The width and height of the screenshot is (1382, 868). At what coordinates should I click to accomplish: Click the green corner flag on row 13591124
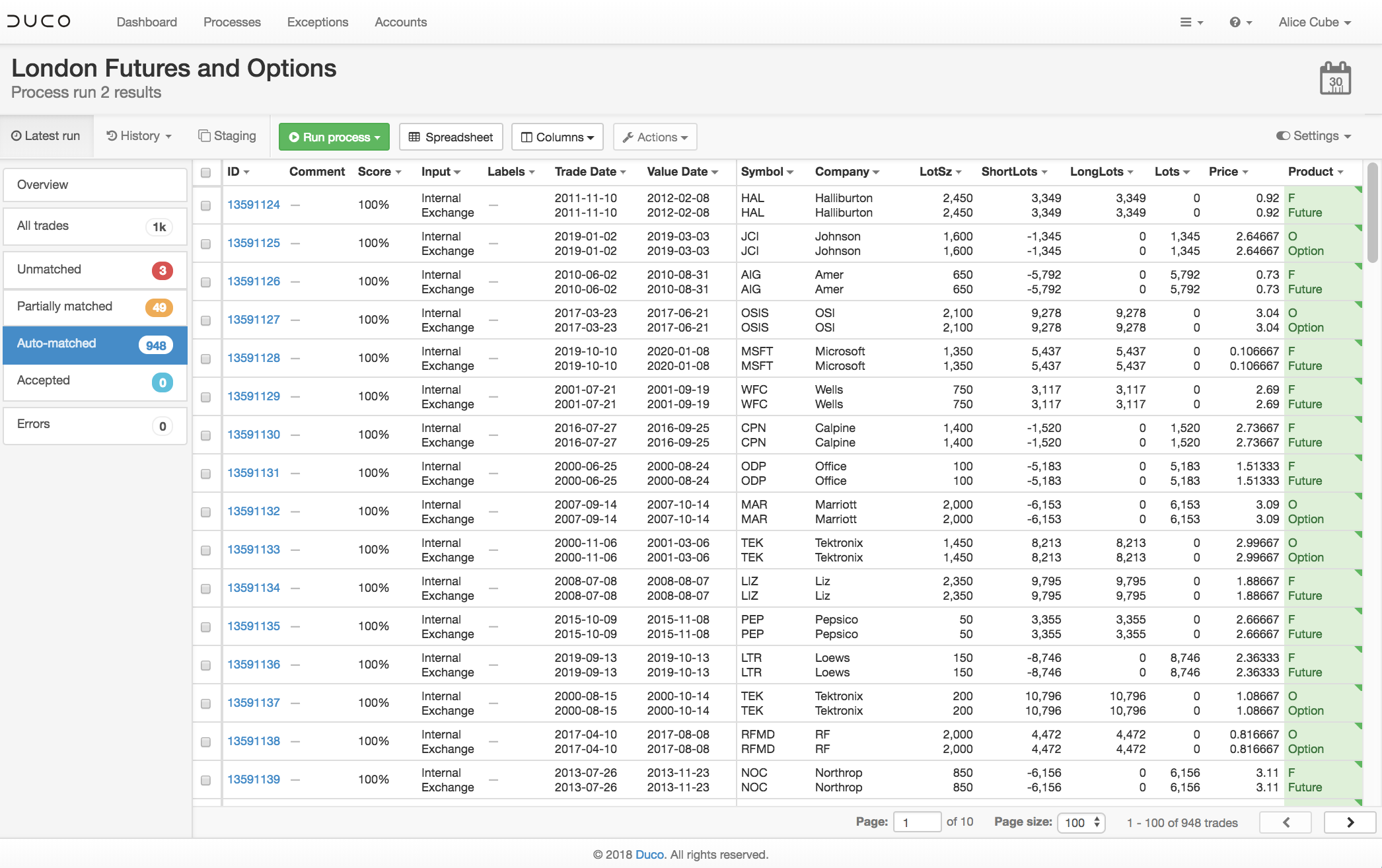[1358, 190]
